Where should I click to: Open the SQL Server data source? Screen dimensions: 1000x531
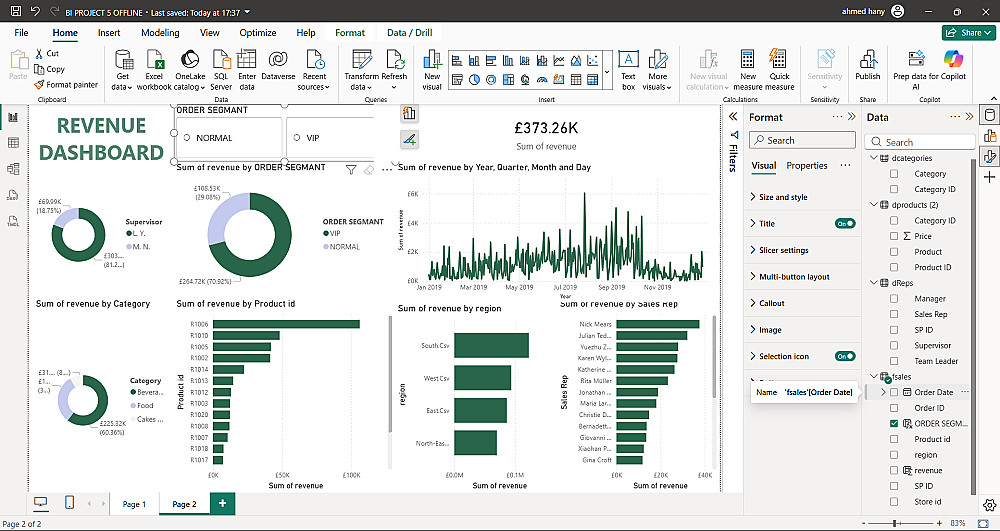[221, 66]
